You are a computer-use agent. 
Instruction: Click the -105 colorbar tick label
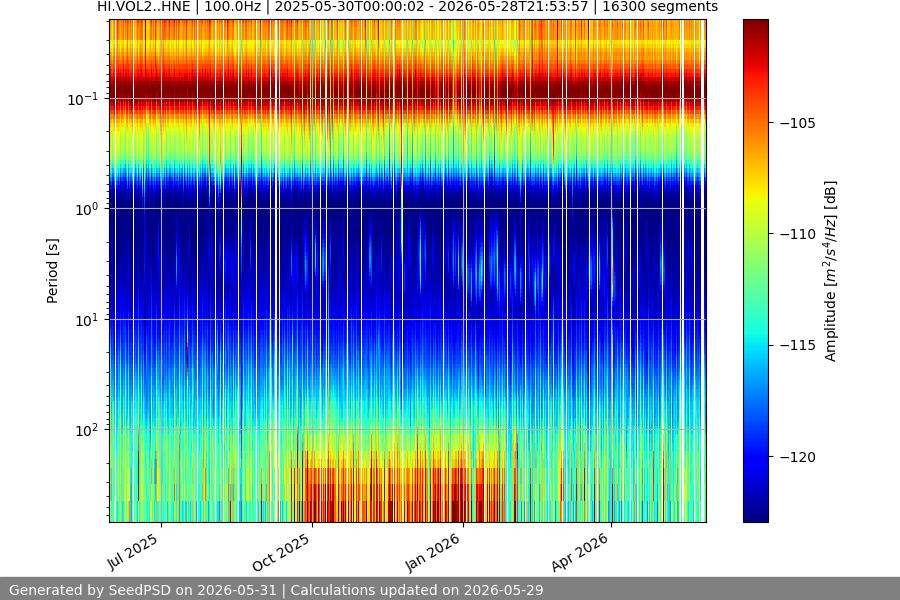coord(798,123)
